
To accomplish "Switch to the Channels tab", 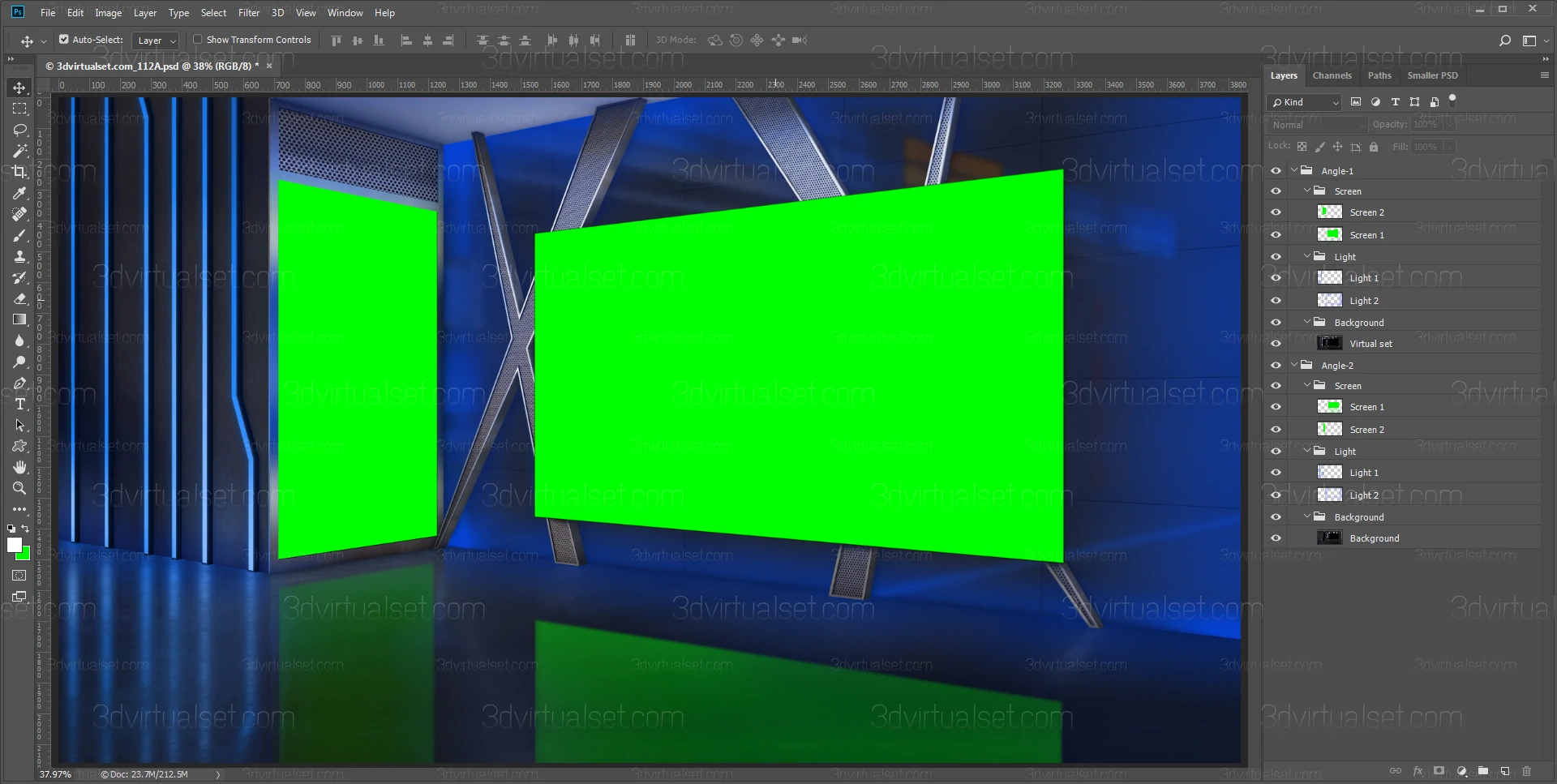I will coord(1332,75).
